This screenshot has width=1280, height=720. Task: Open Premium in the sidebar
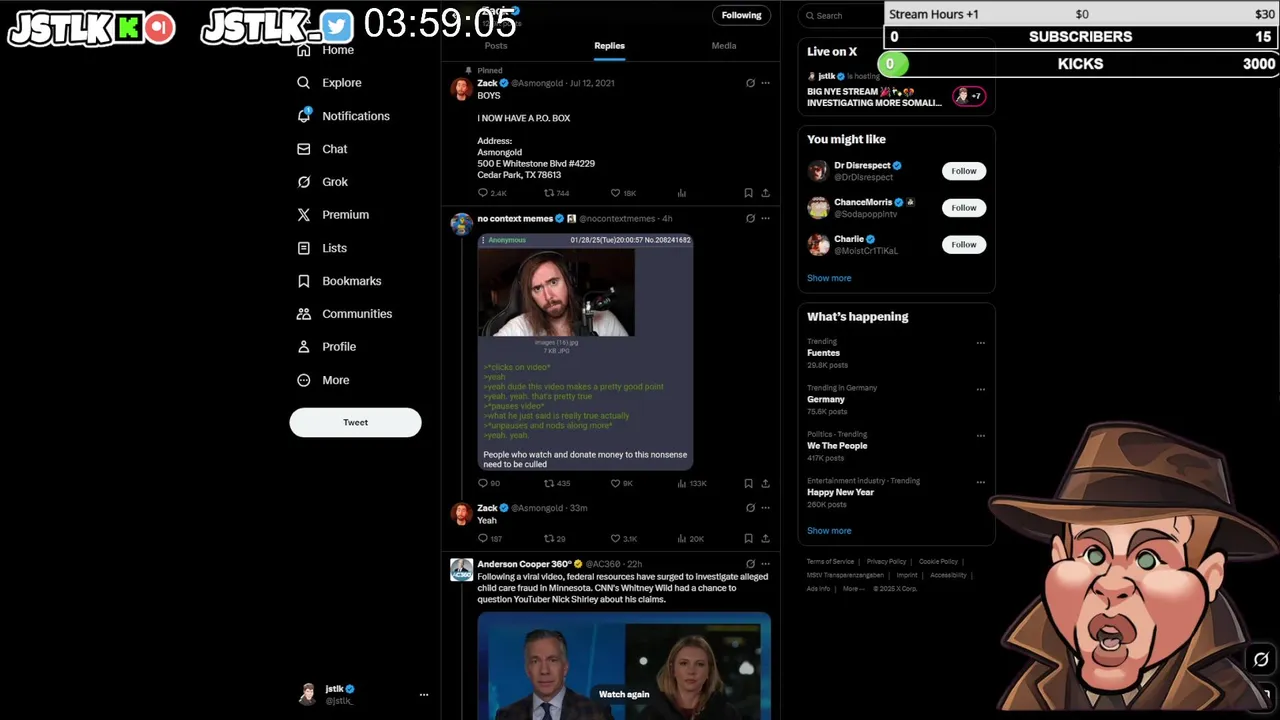(334, 215)
